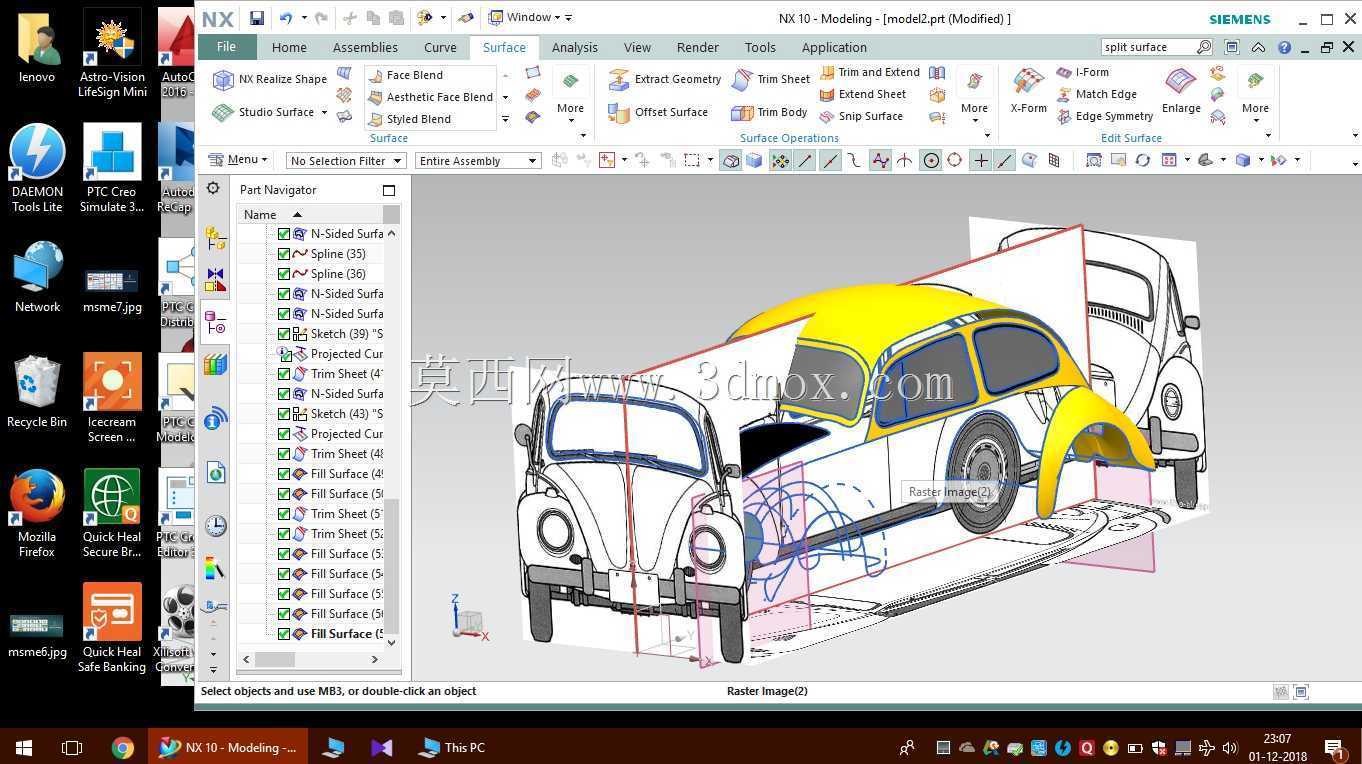Select the Match Edge tool

point(1097,94)
